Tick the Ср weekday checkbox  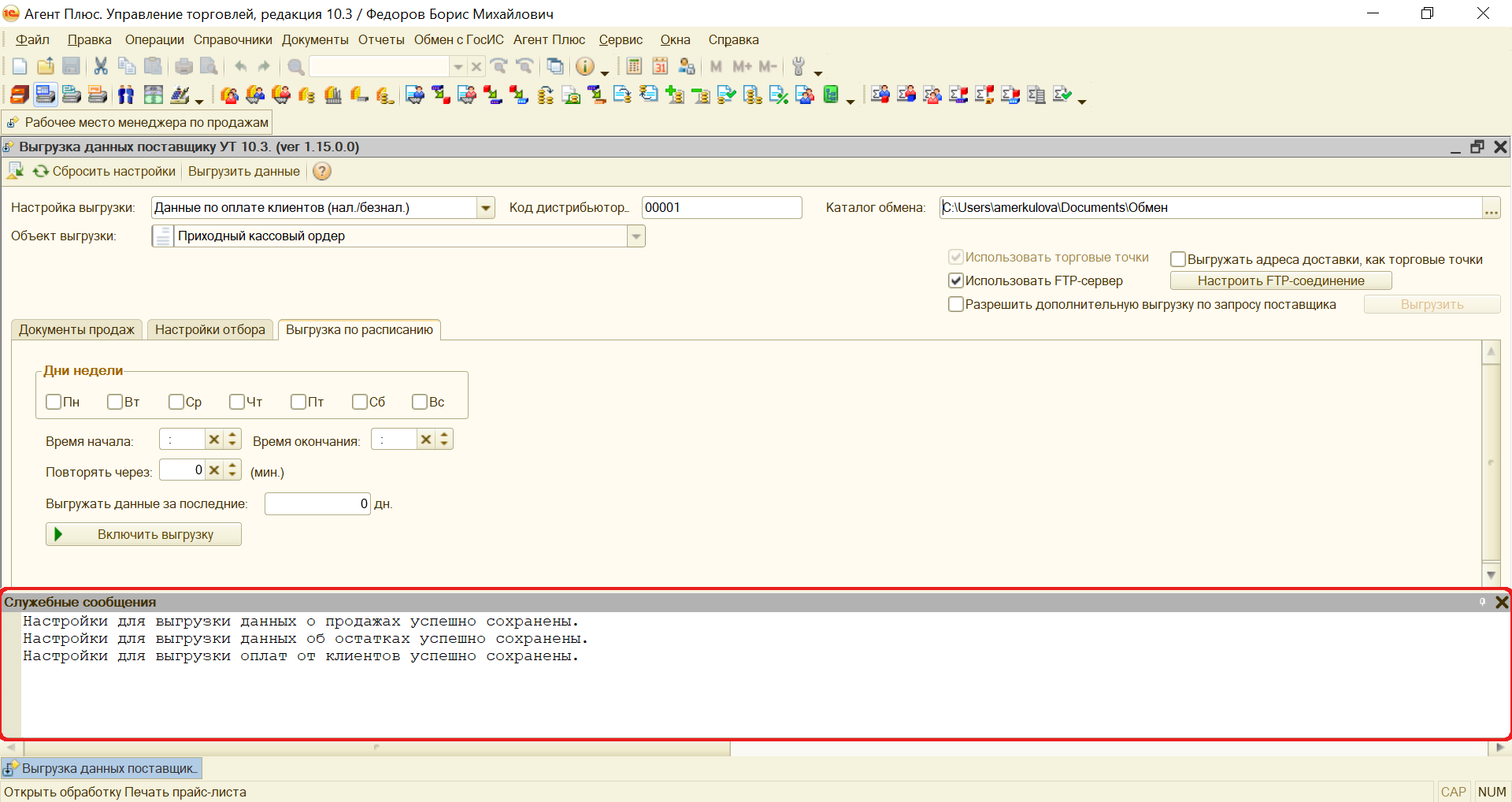(x=176, y=402)
